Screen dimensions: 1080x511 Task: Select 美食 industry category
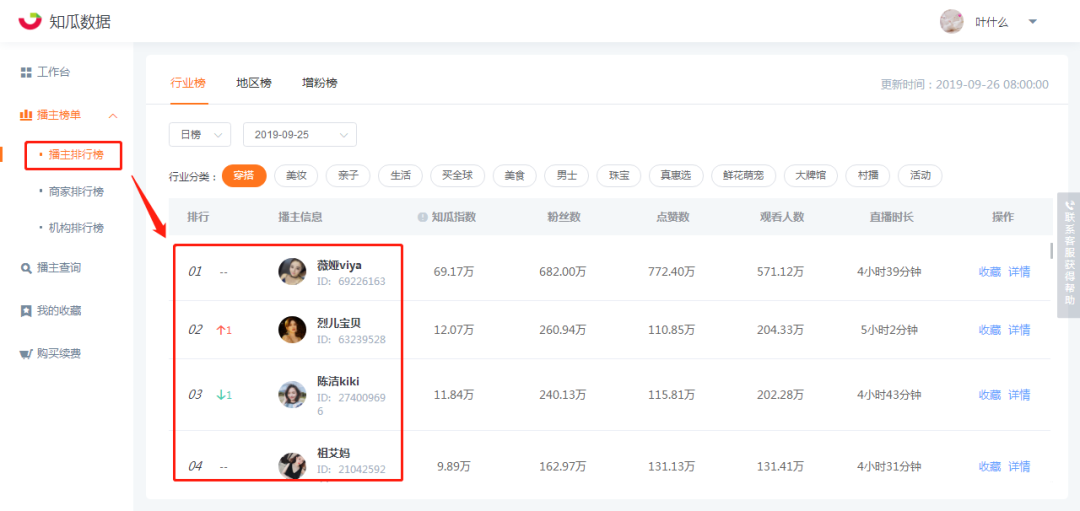(515, 176)
